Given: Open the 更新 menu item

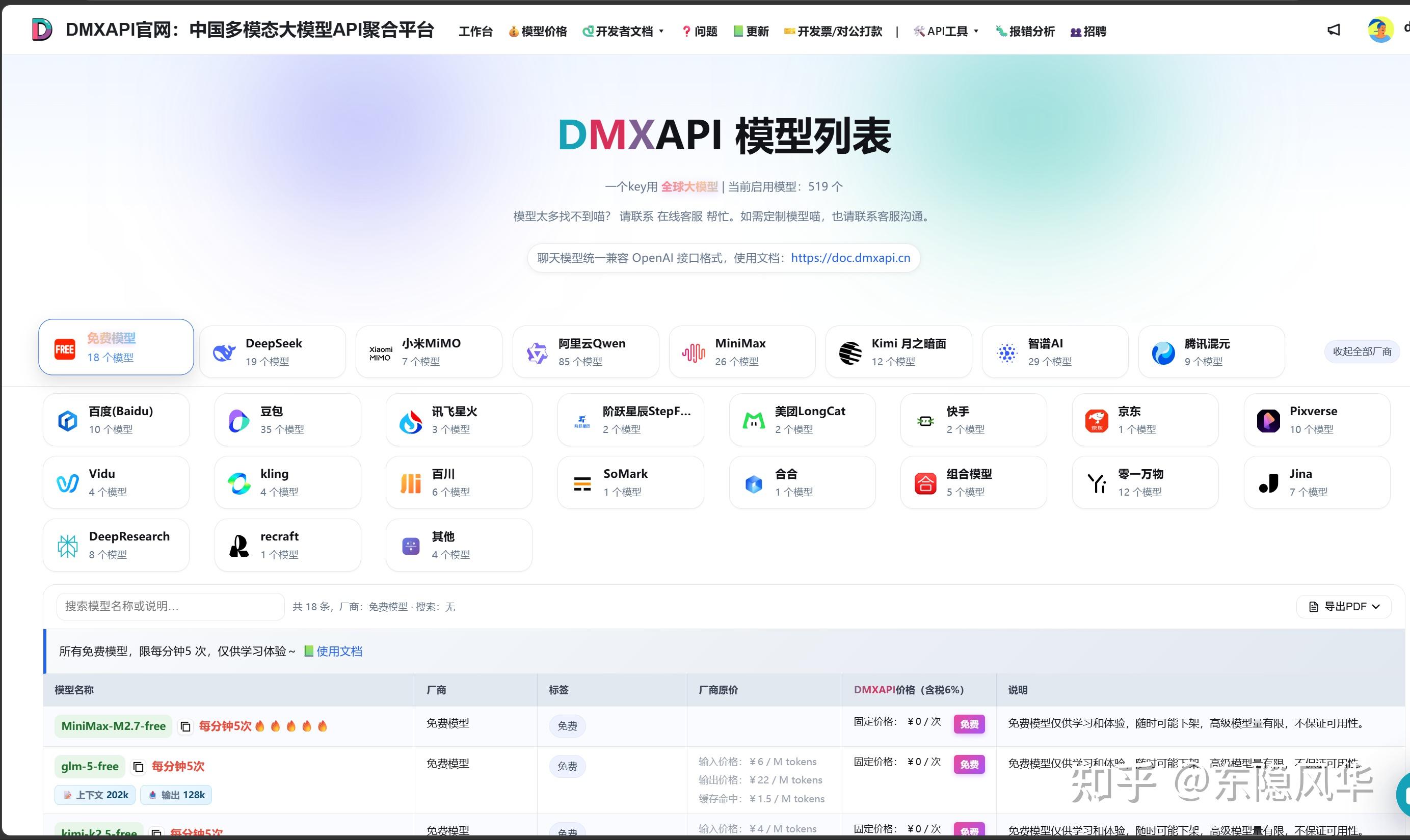Looking at the screenshot, I should tap(751, 31).
